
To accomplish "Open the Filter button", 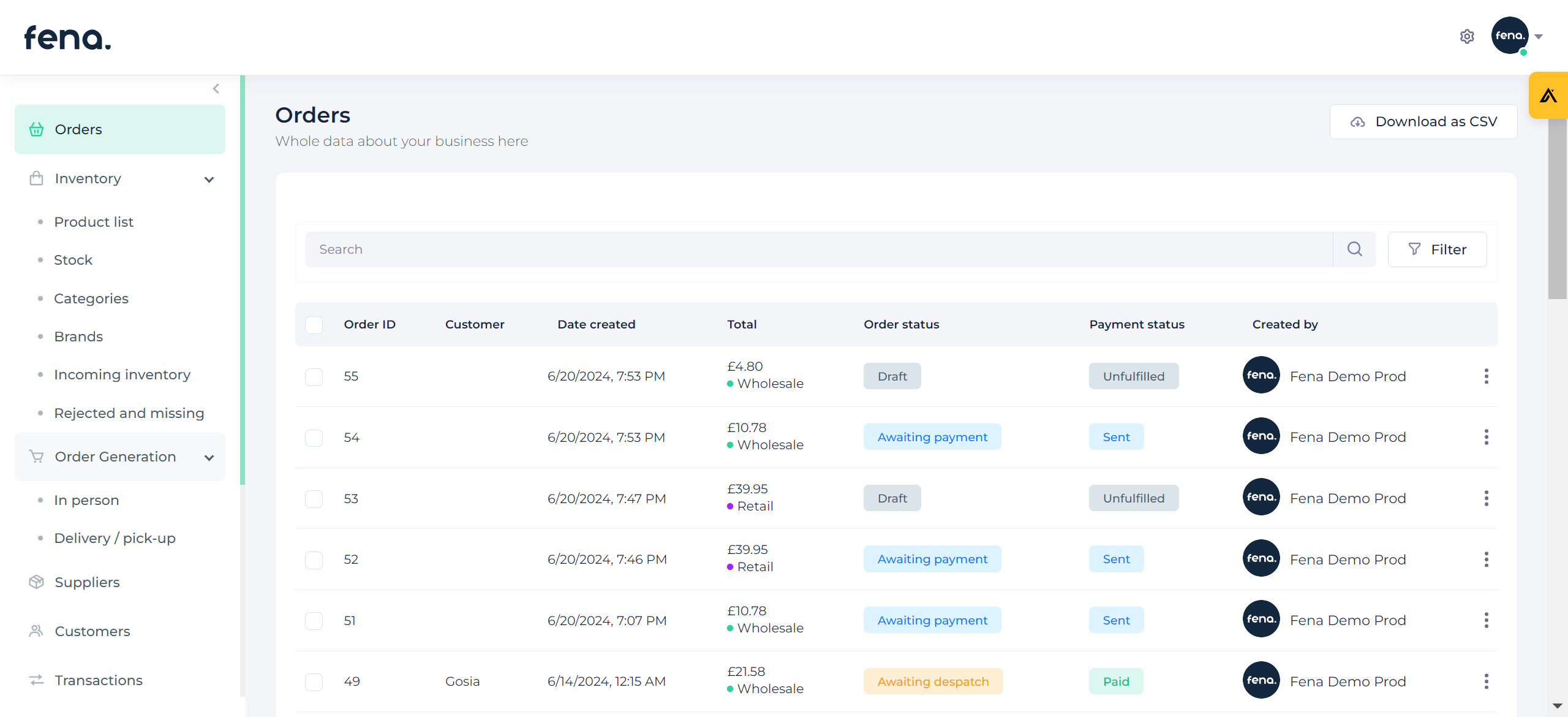I will click(x=1437, y=249).
